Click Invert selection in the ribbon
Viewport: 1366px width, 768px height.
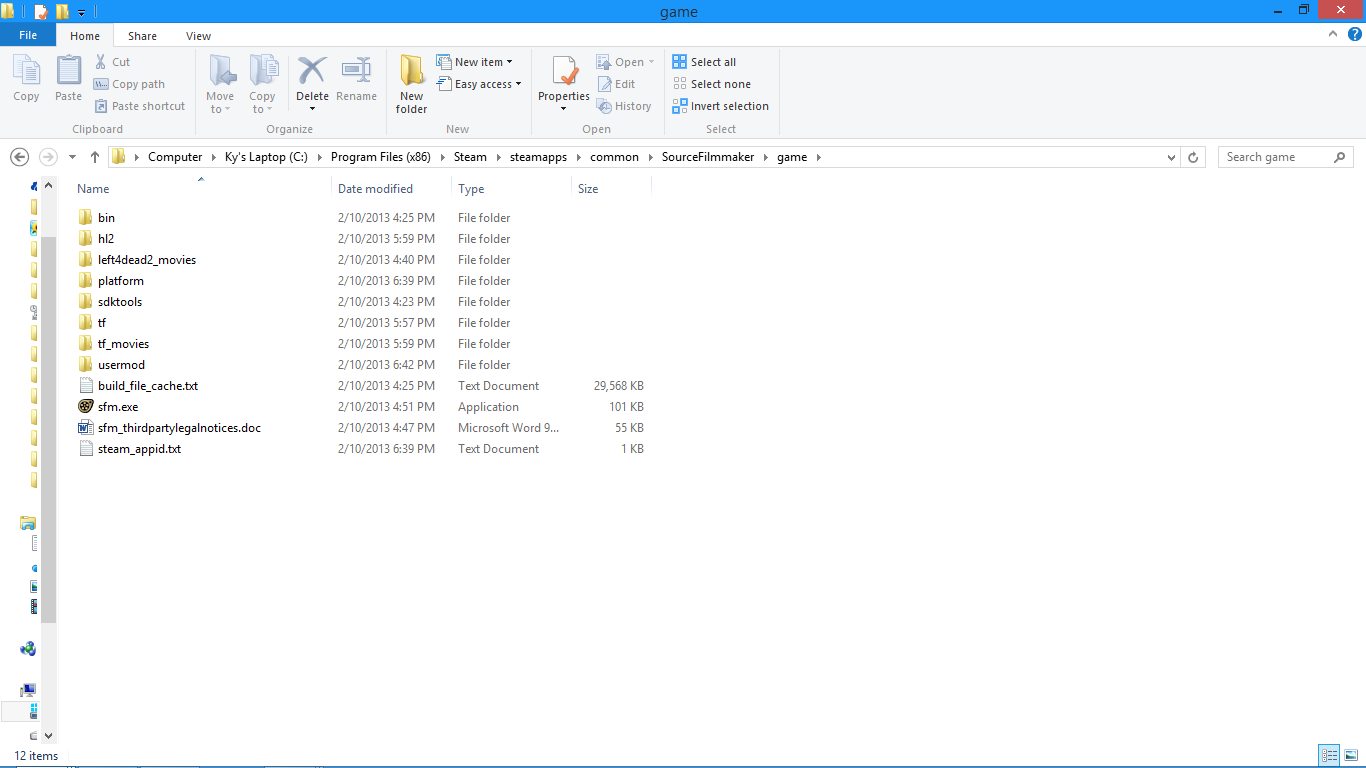tap(721, 106)
